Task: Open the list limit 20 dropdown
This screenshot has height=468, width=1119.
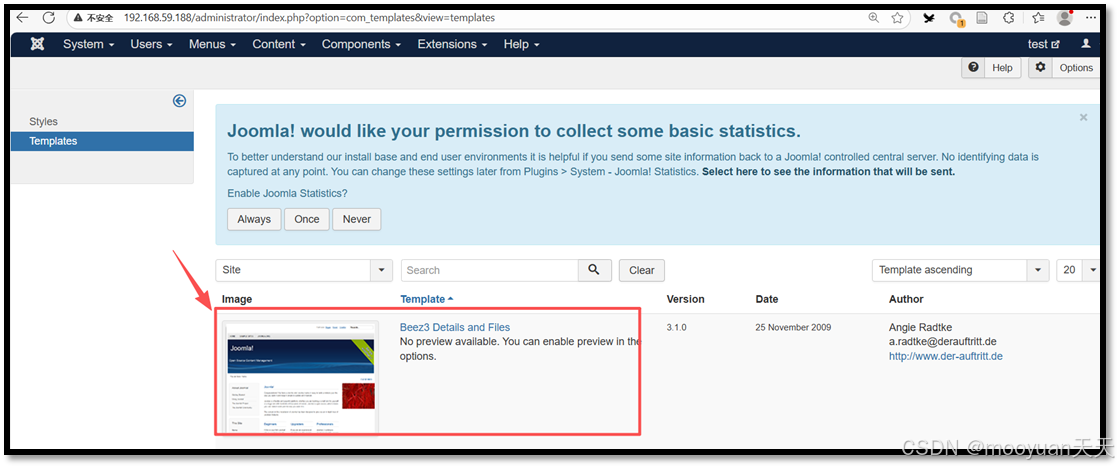Action: (x=1078, y=270)
